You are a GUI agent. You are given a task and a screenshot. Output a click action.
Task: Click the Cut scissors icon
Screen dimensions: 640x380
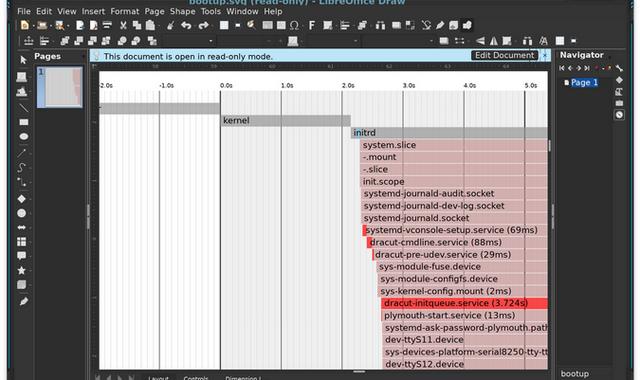pos(123,25)
